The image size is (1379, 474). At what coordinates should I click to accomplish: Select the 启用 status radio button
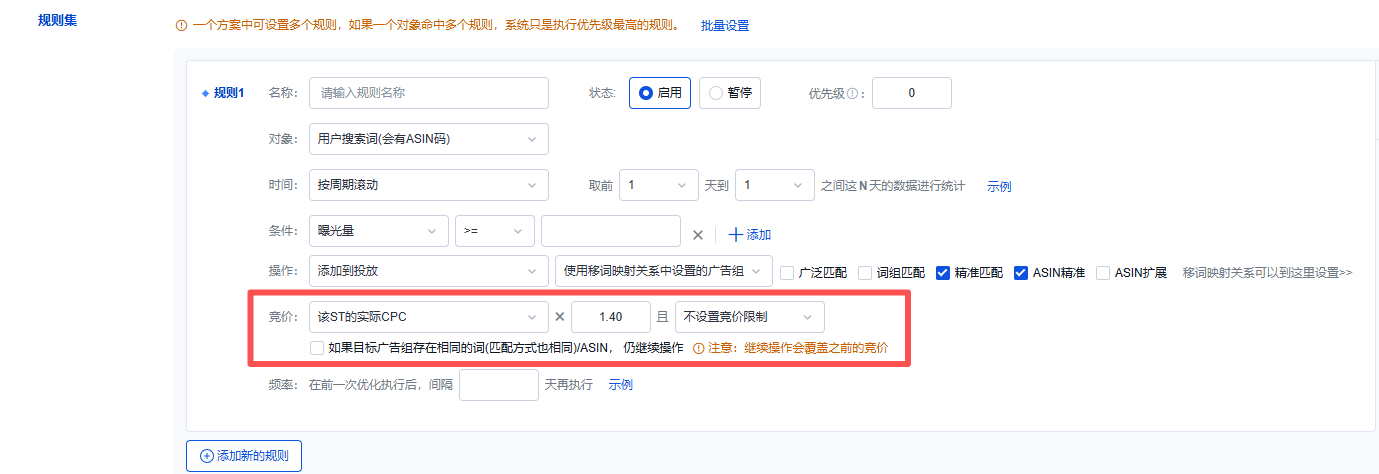pyautogui.click(x=646, y=93)
